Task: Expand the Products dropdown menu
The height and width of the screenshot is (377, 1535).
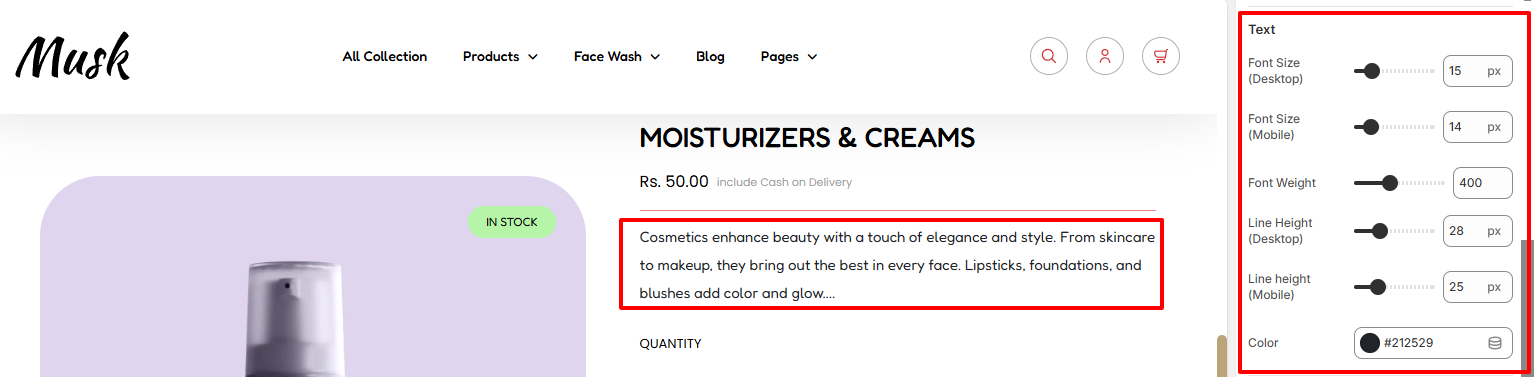Action: coord(500,57)
